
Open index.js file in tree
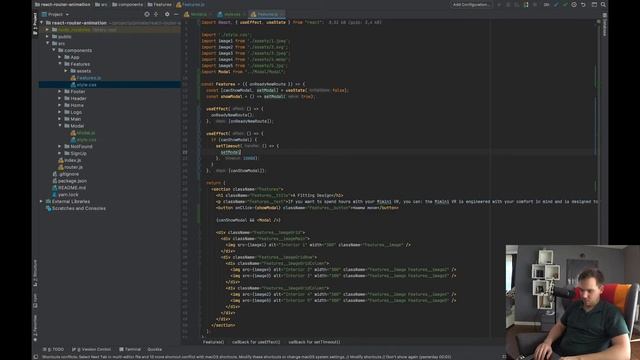pyautogui.click(x=70, y=160)
